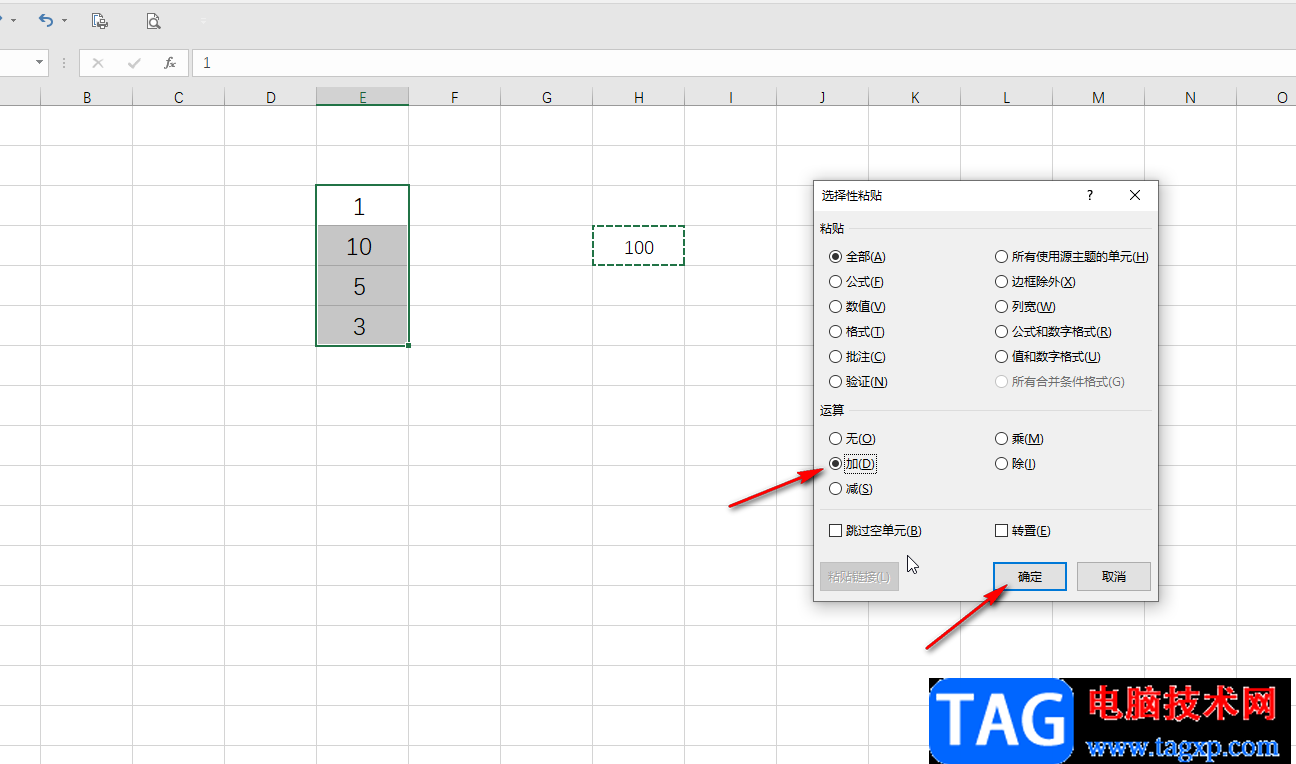
Task: Click into the formula bar showing 1
Action: pyautogui.click(x=743, y=63)
